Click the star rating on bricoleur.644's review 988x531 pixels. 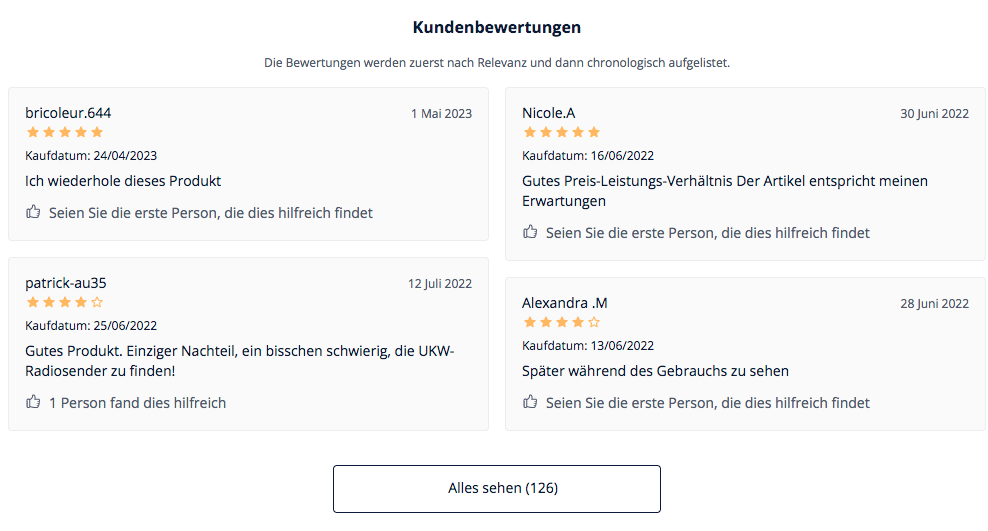click(64, 132)
